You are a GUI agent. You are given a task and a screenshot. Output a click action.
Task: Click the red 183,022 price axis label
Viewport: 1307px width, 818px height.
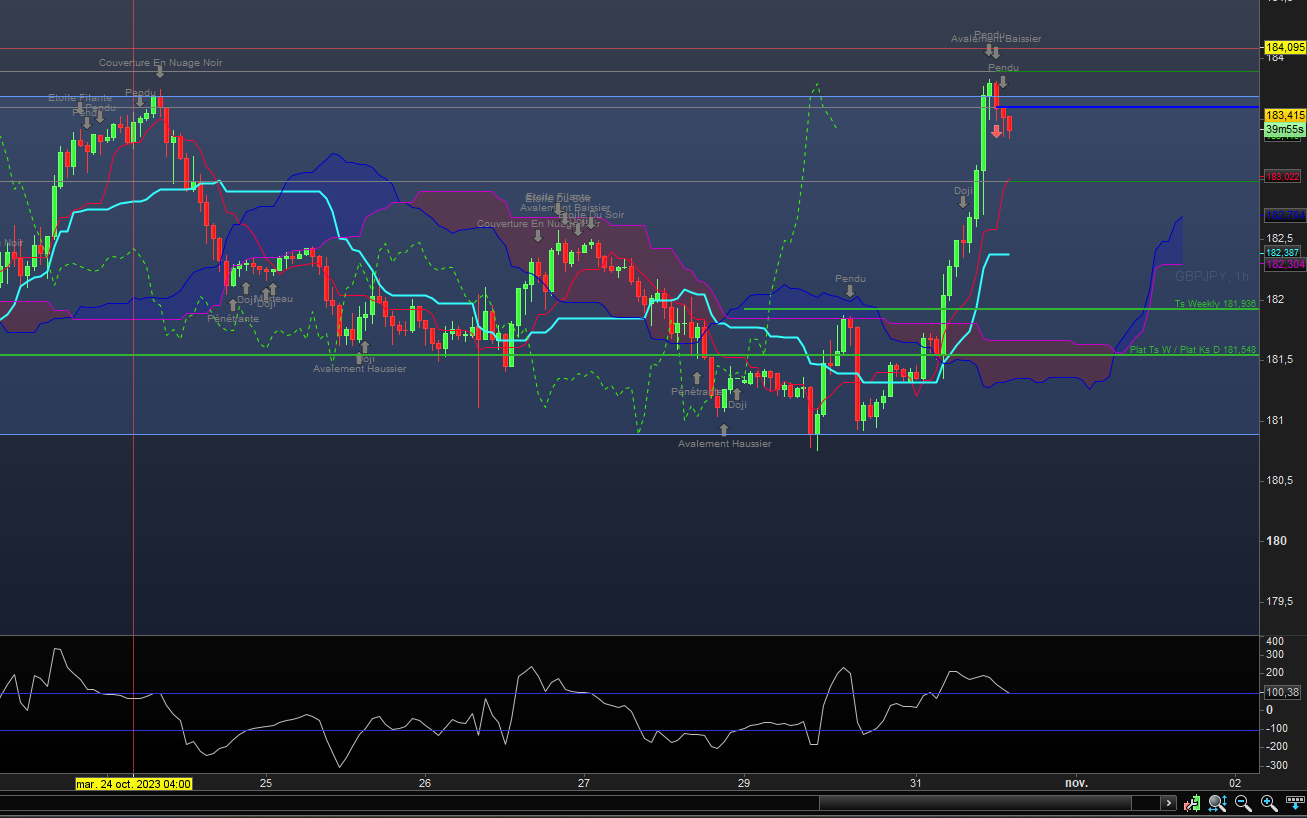(1284, 177)
